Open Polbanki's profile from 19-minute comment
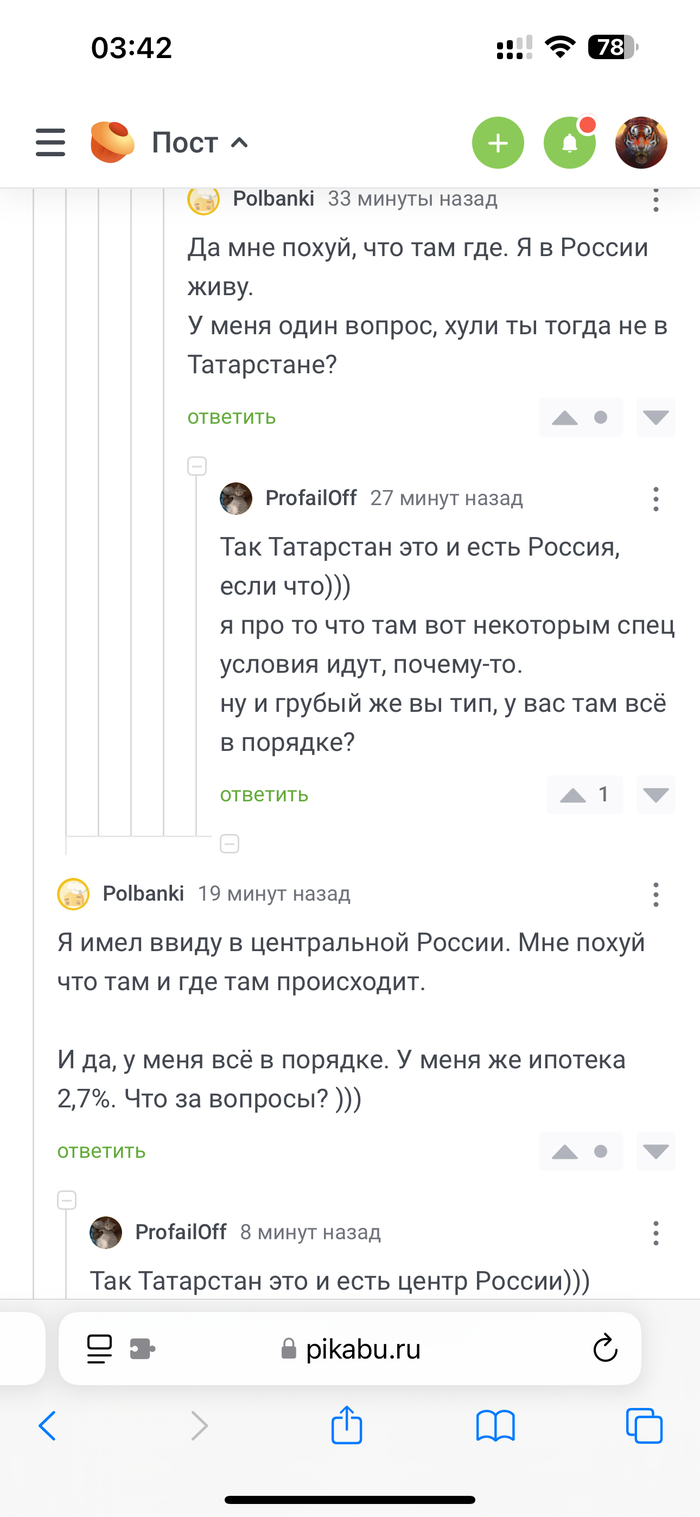The height and width of the screenshot is (1517, 700). click(x=143, y=894)
